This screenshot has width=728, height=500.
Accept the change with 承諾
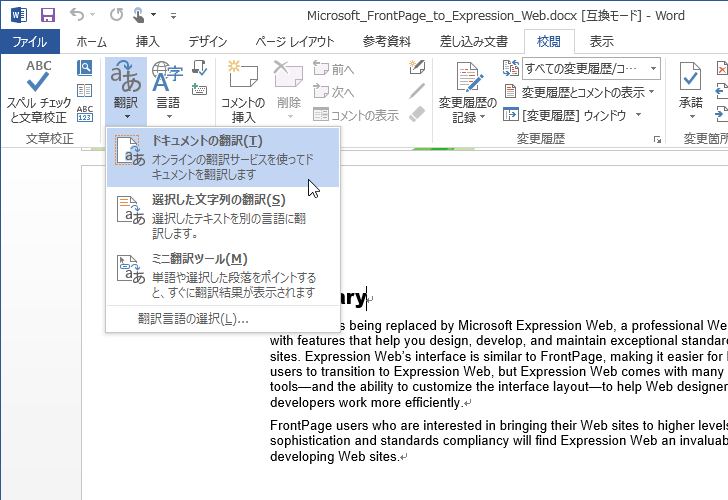coord(690,84)
